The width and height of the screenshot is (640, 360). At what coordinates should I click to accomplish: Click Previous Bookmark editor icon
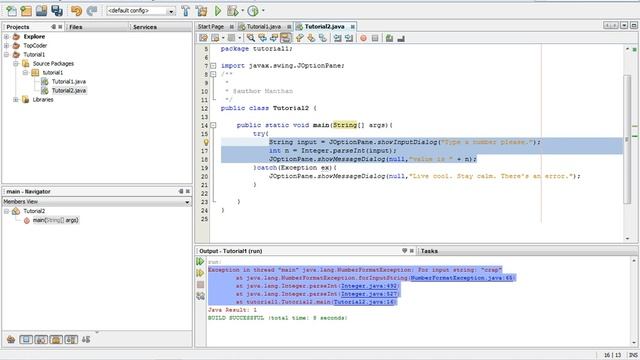300,38
